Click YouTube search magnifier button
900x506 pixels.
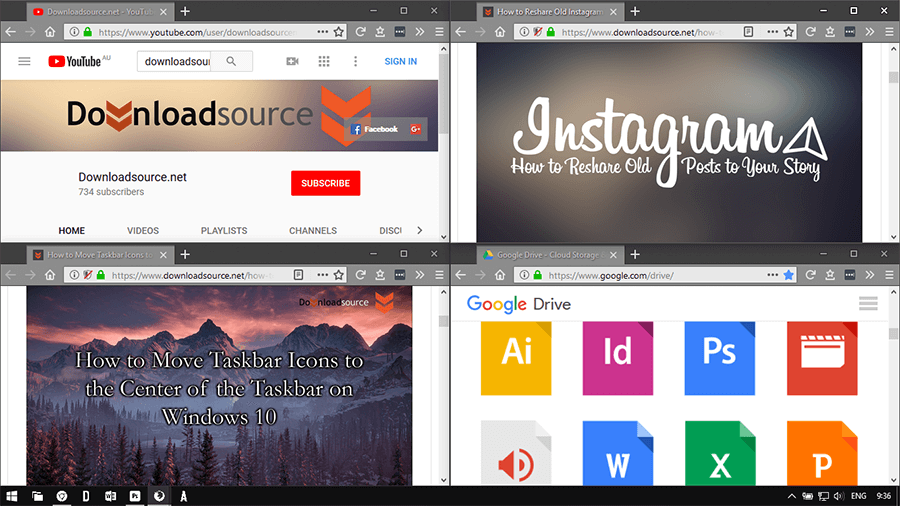click(231, 61)
